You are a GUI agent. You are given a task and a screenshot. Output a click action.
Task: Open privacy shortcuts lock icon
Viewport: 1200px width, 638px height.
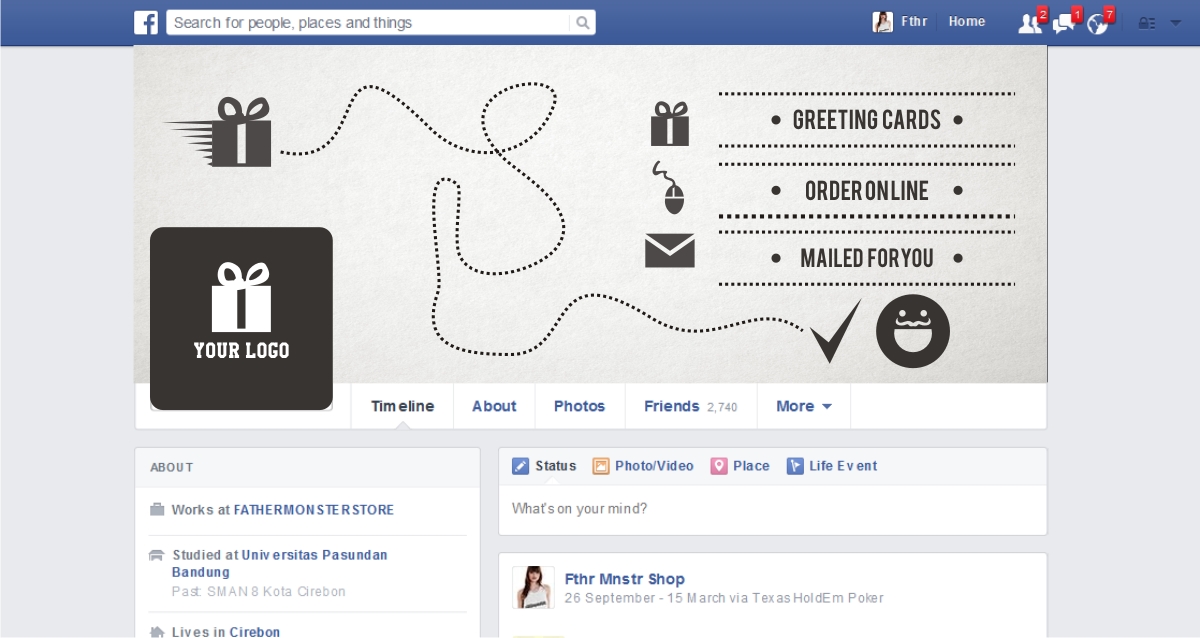(1147, 23)
